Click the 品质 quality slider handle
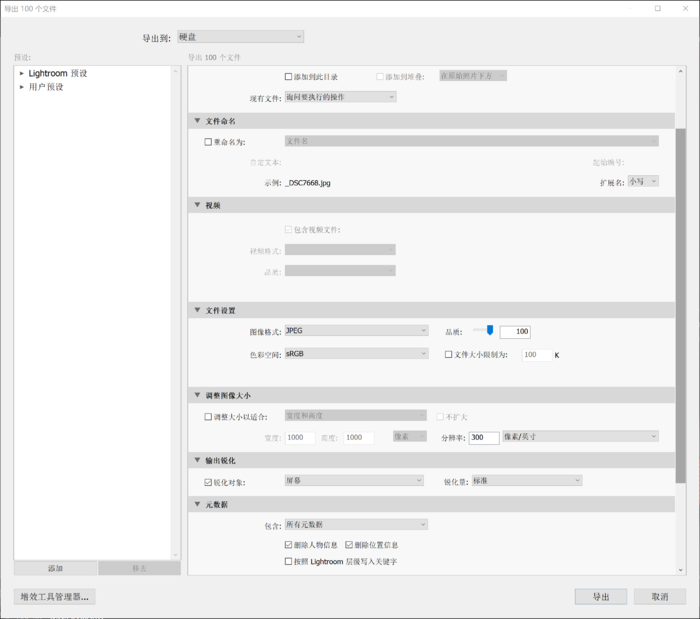 (x=490, y=330)
